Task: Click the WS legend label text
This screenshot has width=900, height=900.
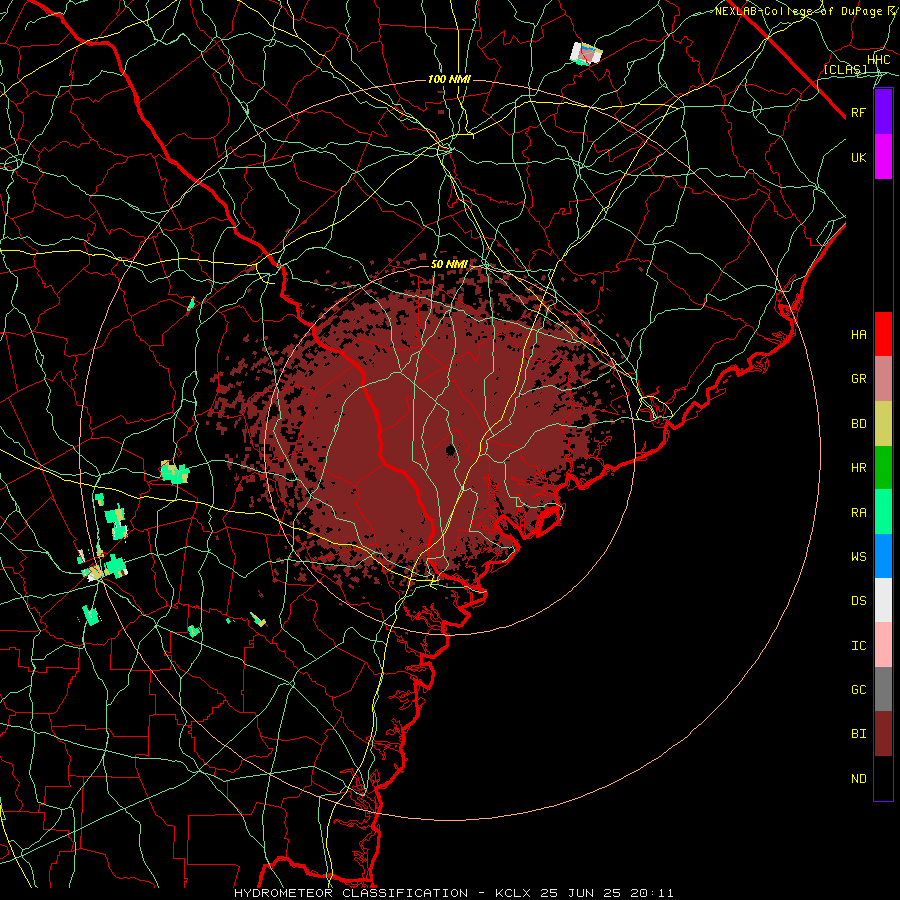Action: click(859, 557)
